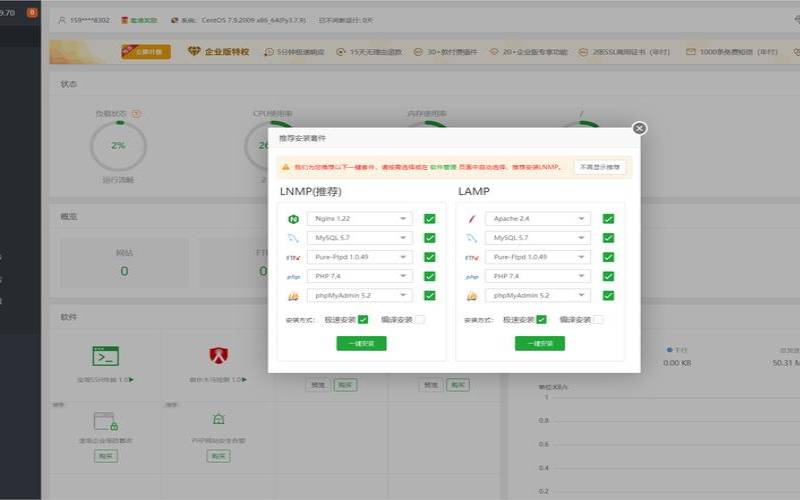The image size is (800, 500).
Task: Click buy button under green house plugin
Action: tap(218, 456)
